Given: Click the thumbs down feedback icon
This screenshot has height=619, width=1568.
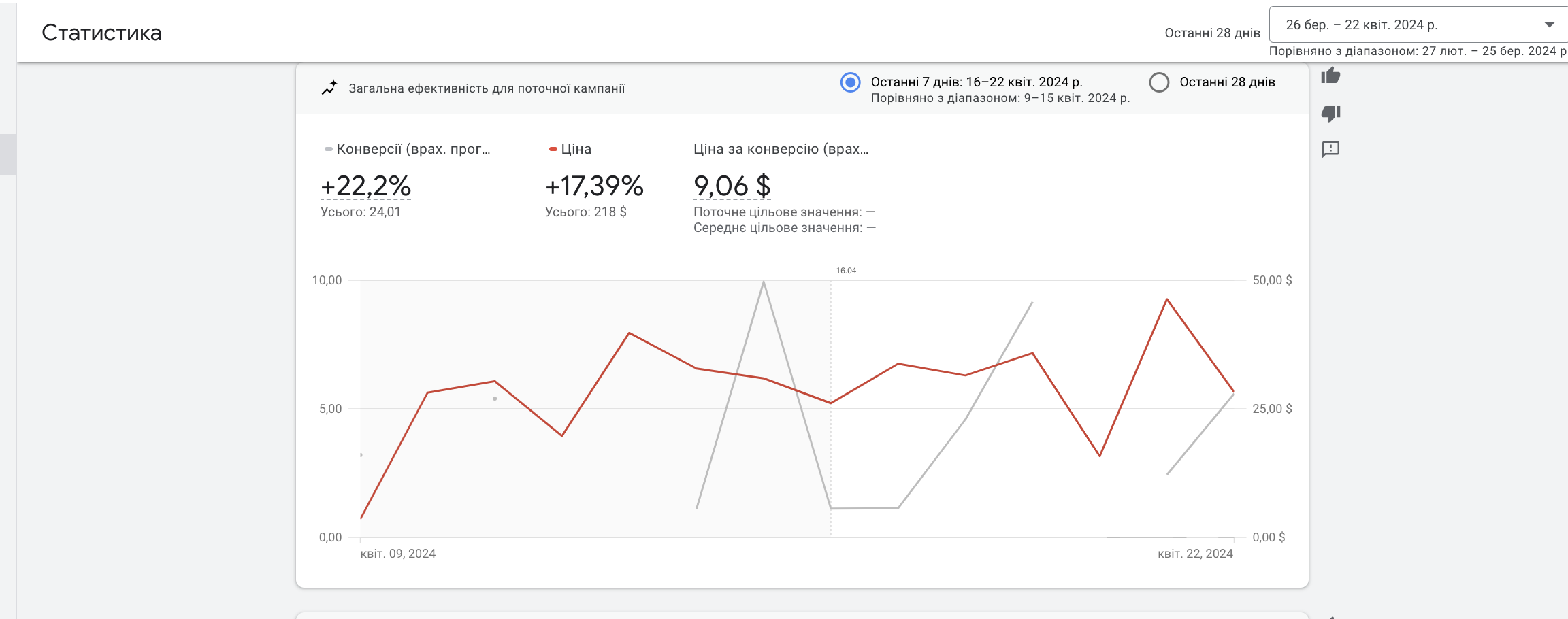Looking at the screenshot, I should coord(1330,113).
